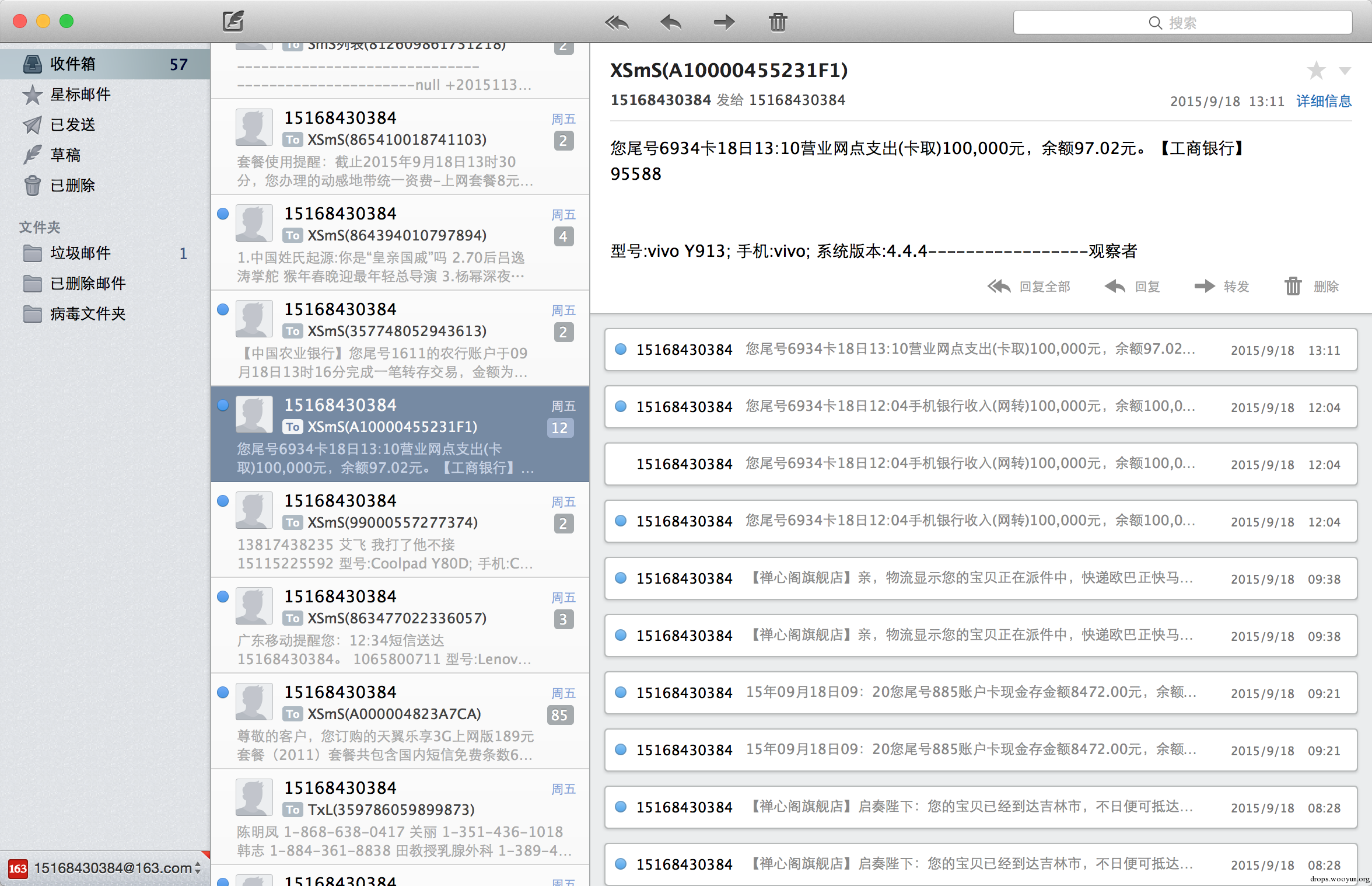
Task: Open the first 禅心阁旗舰店 09:38 thread message
Action: coord(981,578)
